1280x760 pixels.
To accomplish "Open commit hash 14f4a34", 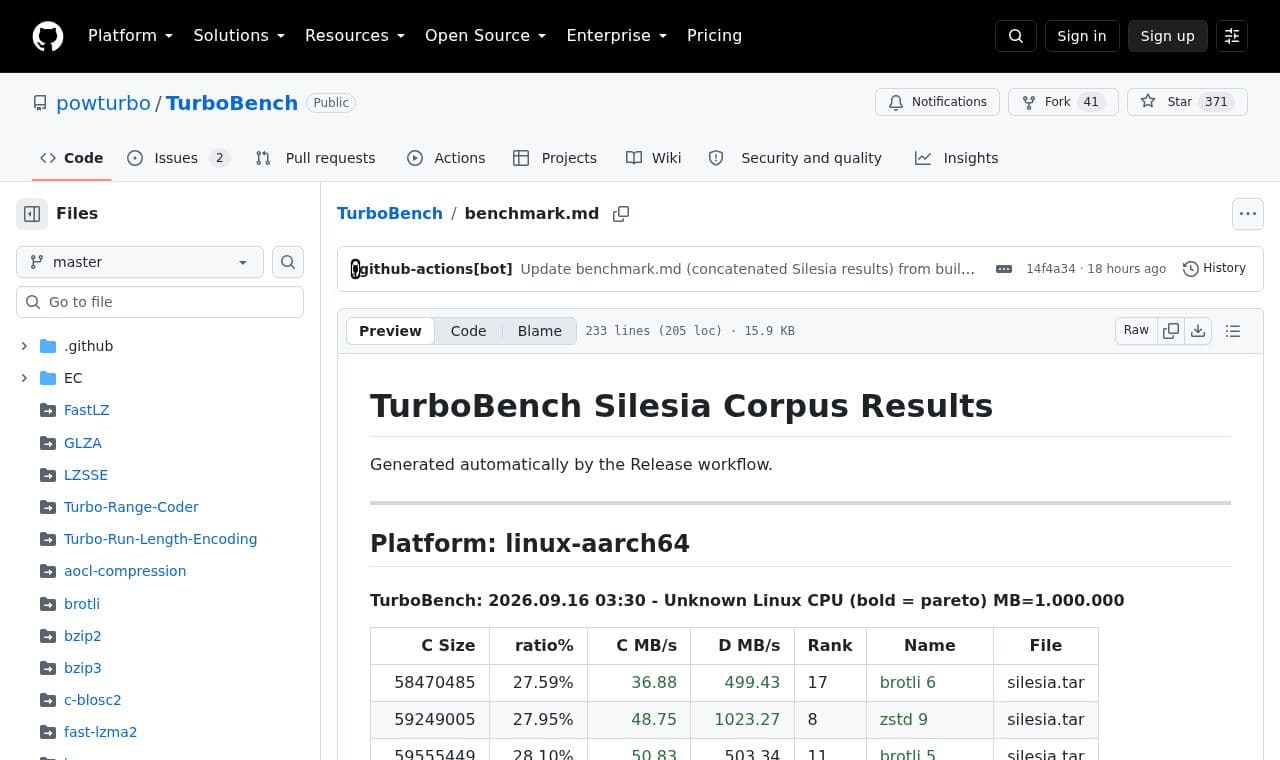I will pyautogui.click(x=1050, y=269).
